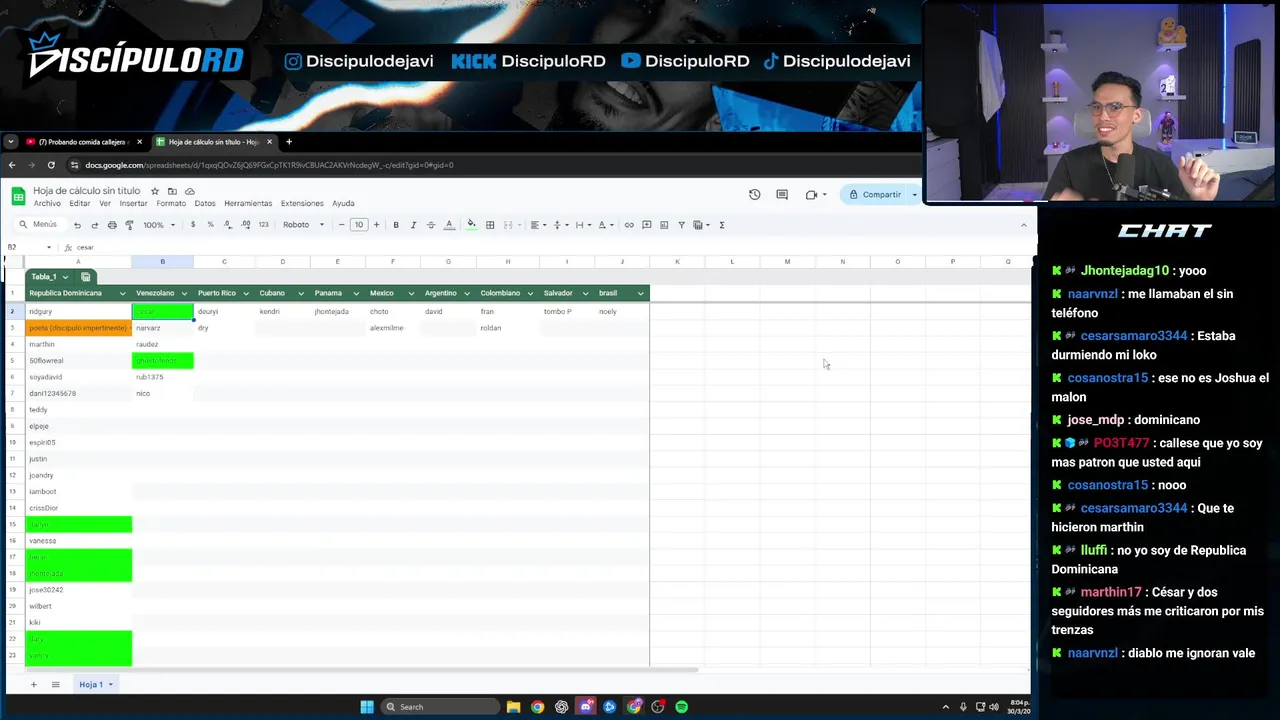Open the Archivo menu

click(x=47, y=204)
